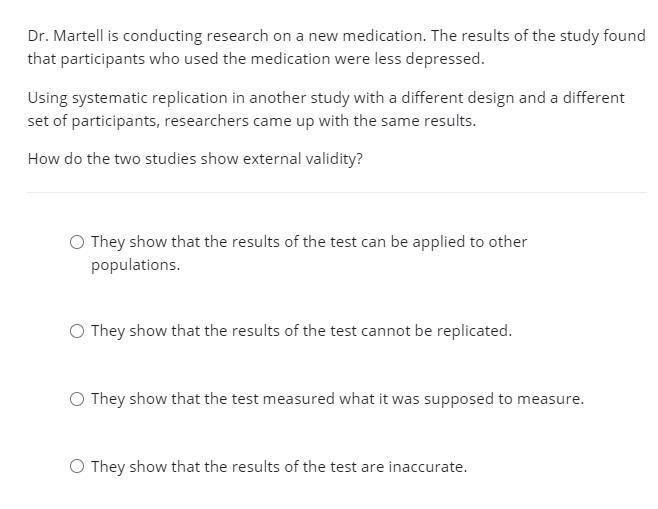The width and height of the screenshot is (658, 509).
Task: Select the 'applied to other populations' radio button
Action: click(77, 242)
